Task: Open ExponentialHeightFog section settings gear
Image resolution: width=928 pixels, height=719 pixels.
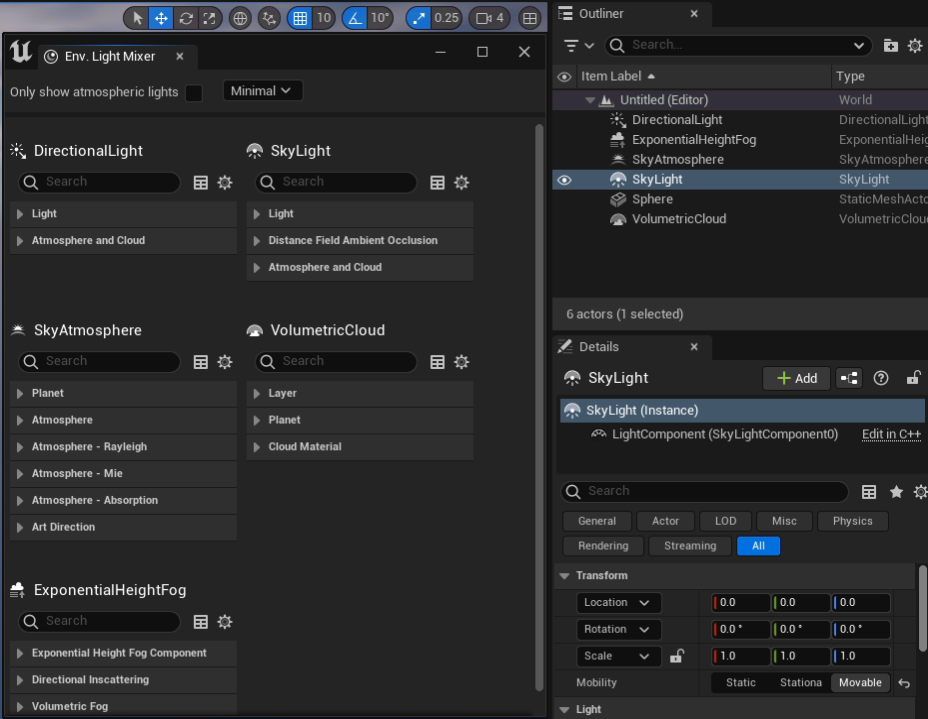Action: (225, 621)
